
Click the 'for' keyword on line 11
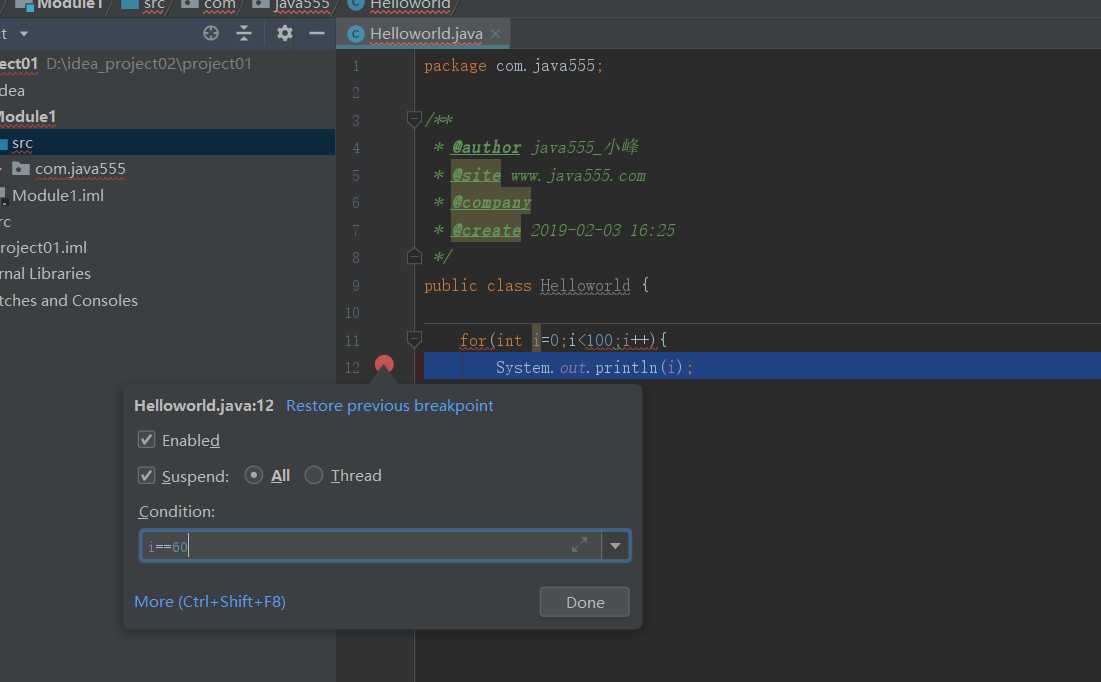(473, 341)
